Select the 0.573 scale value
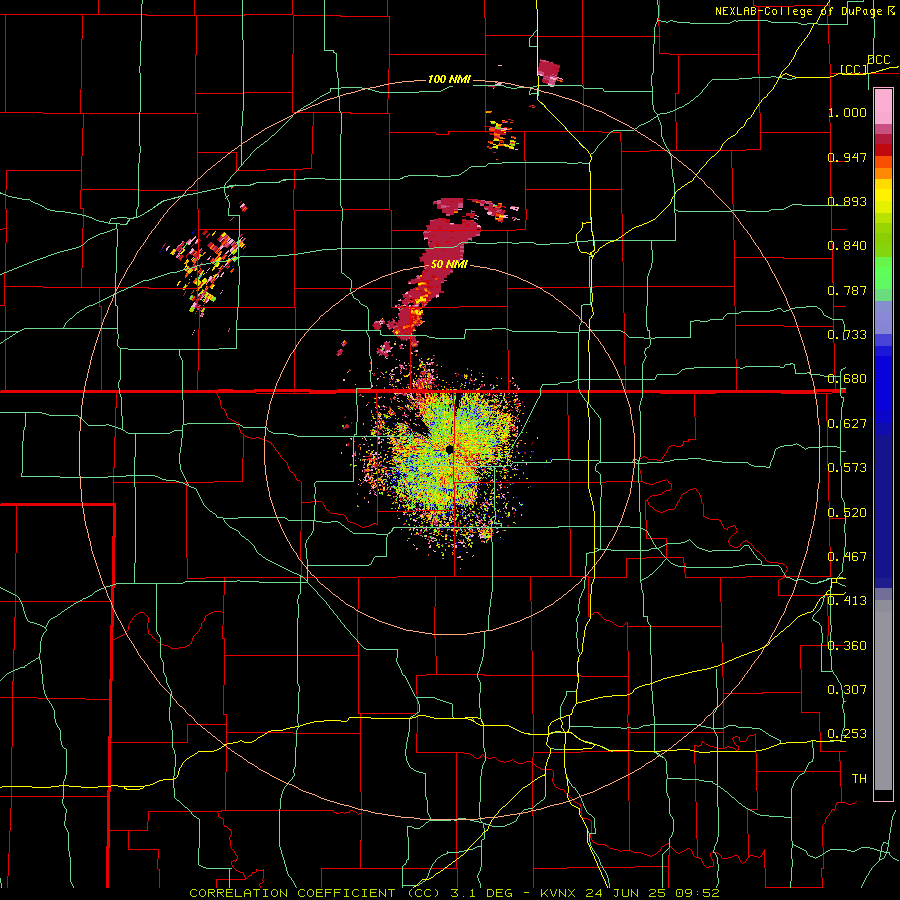Image resolution: width=900 pixels, height=900 pixels. [847, 467]
